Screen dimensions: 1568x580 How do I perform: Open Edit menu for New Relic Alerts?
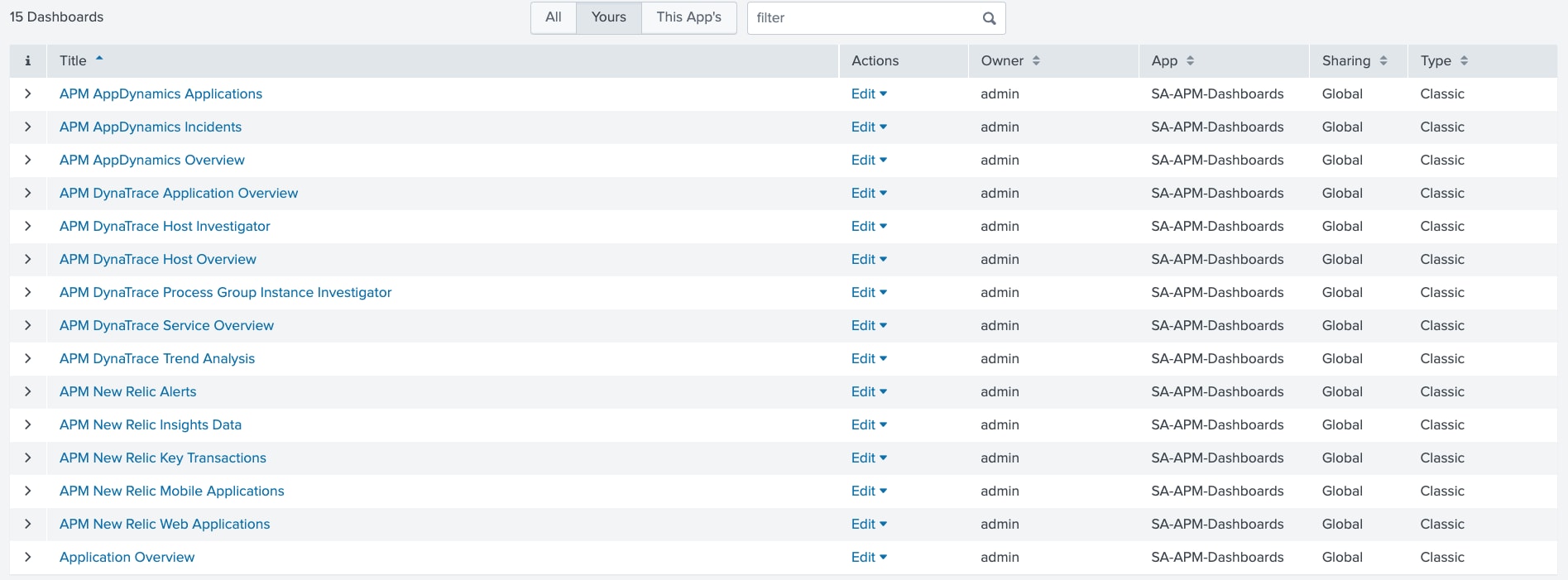click(x=869, y=391)
